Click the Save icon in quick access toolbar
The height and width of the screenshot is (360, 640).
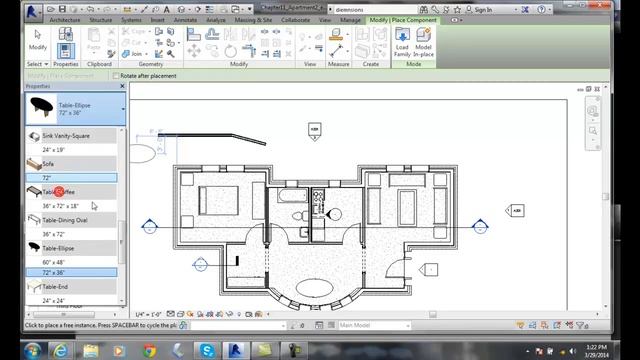click(62, 9)
